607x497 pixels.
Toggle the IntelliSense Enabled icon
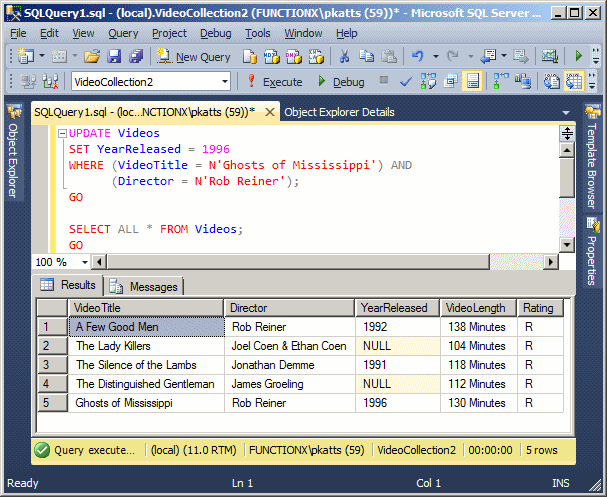473,82
